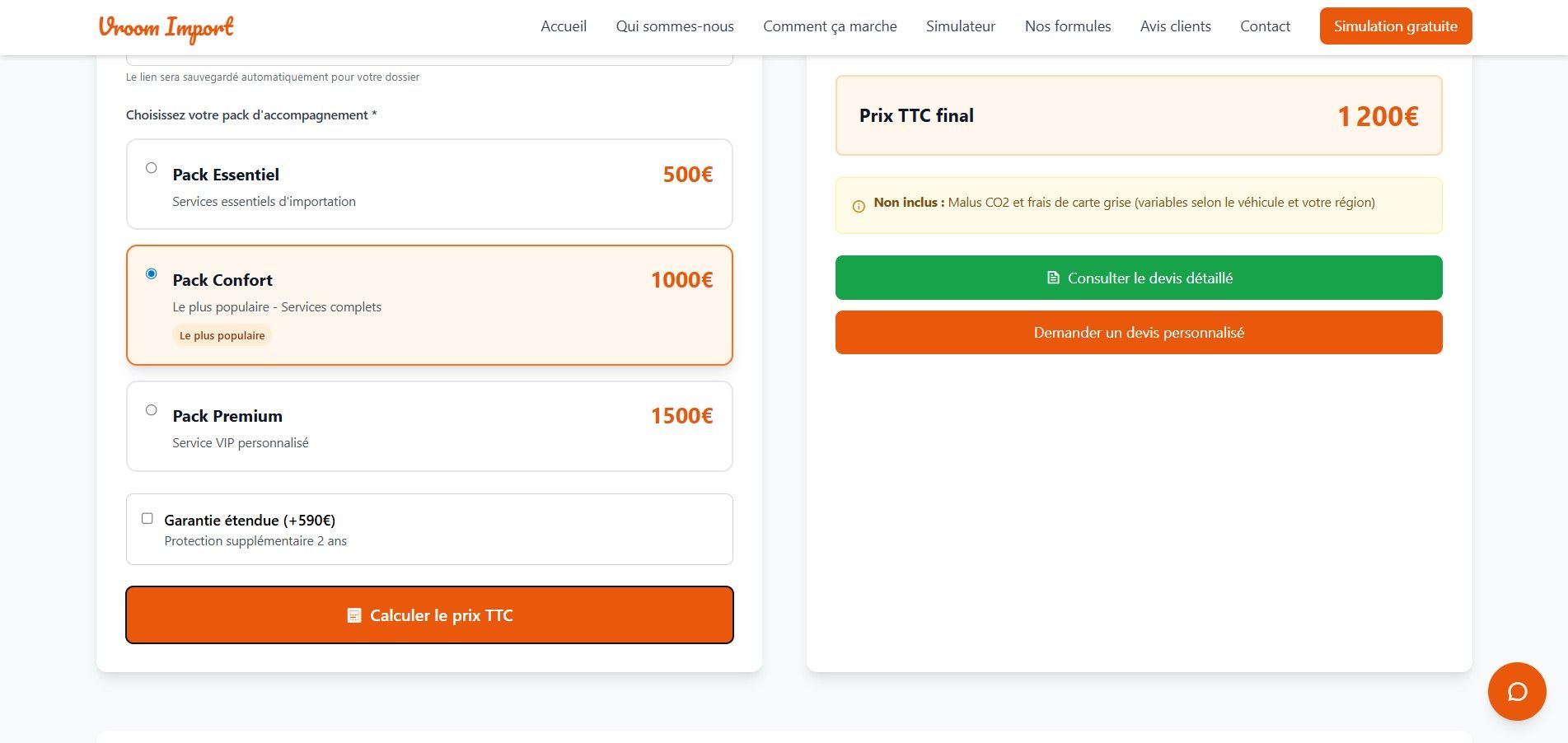
Task: Navigate to Comment ça marche
Action: 830,26
